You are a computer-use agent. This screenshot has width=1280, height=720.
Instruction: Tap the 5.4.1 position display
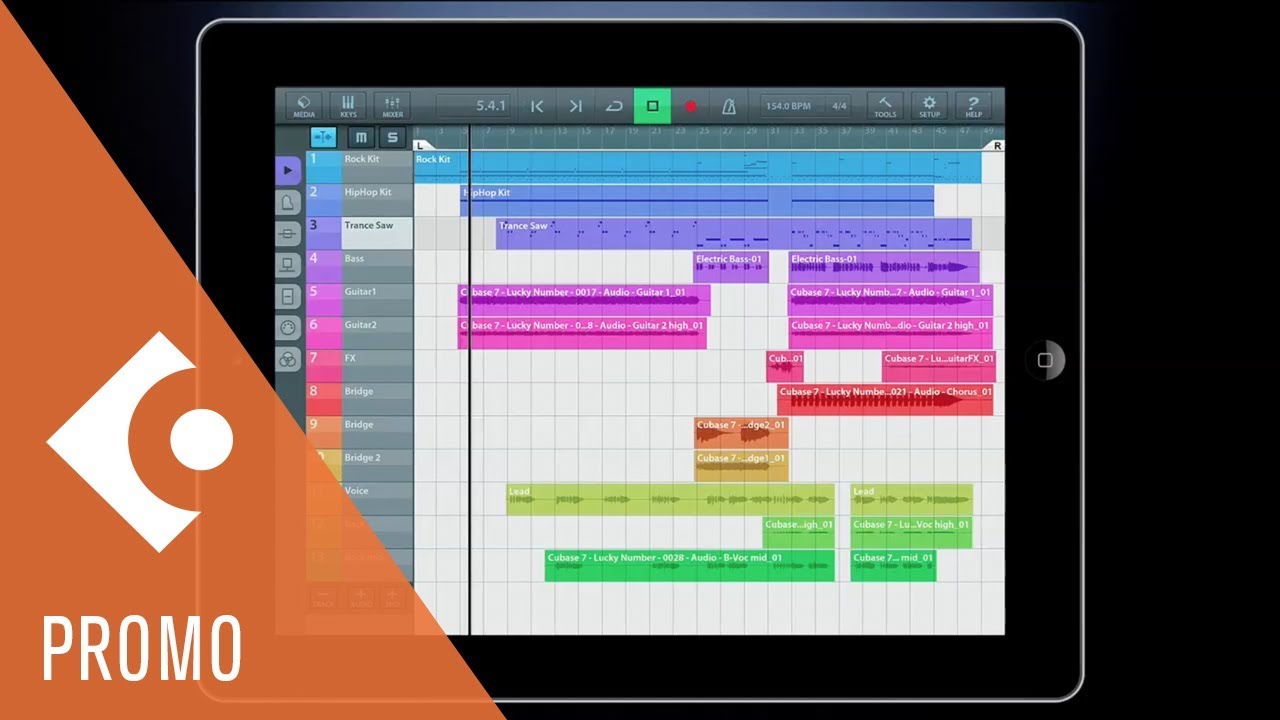pos(473,106)
